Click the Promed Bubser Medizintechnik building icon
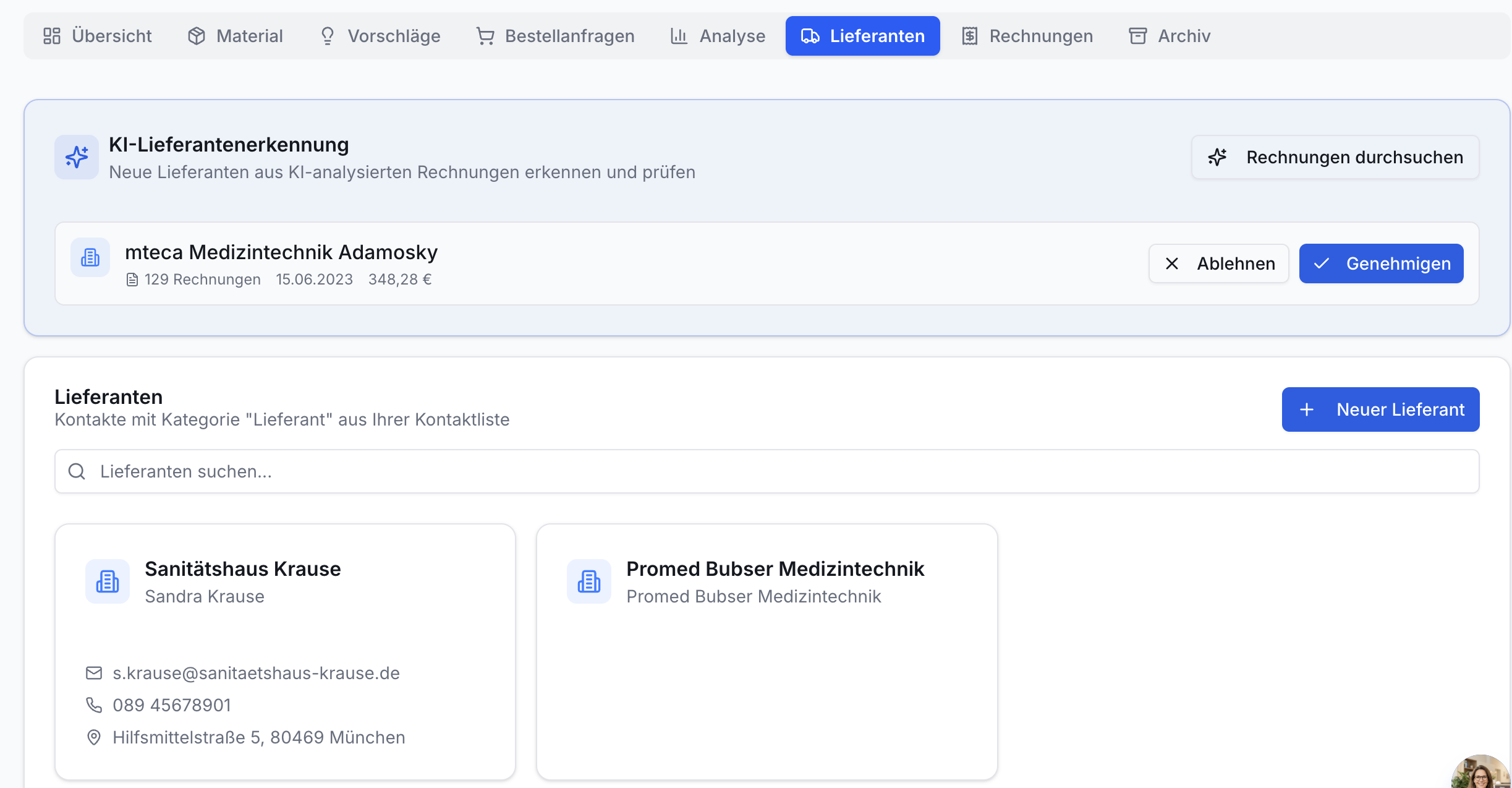Image resolution: width=1512 pixels, height=788 pixels. point(589,581)
